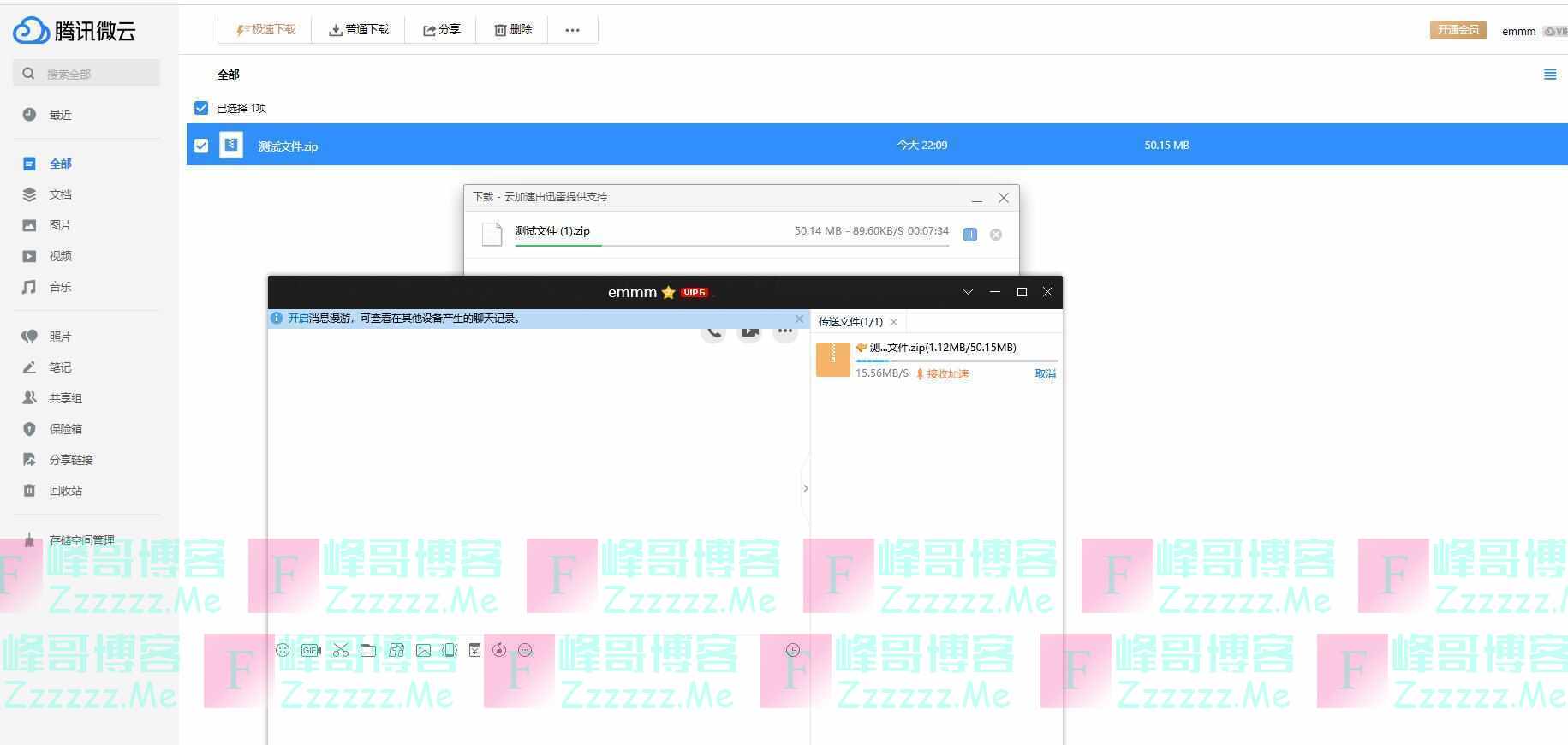Click the emoji smiley icon in chat toolbar
1568x745 pixels.
pos(283,650)
